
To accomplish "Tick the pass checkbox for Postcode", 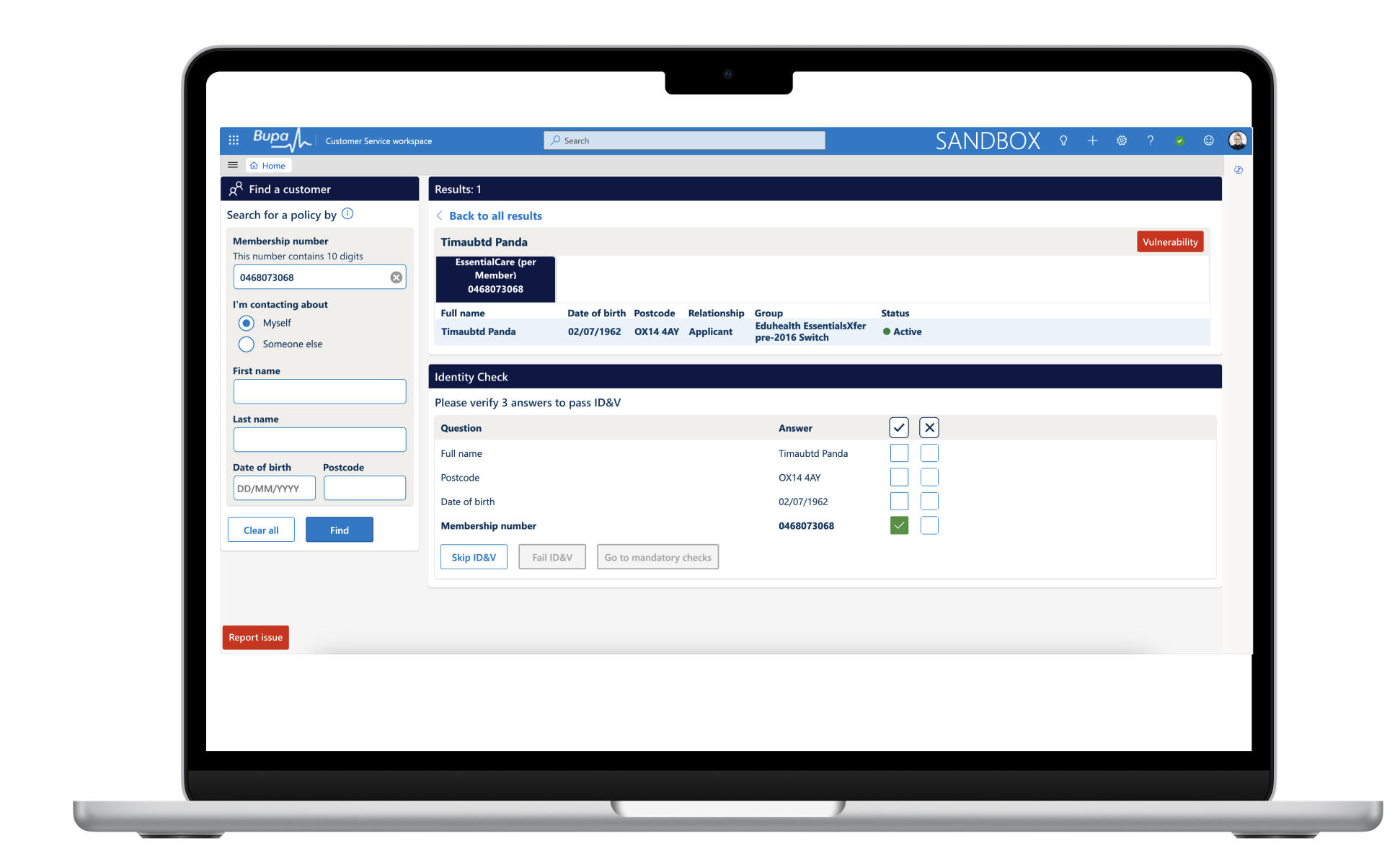I will (899, 477).
